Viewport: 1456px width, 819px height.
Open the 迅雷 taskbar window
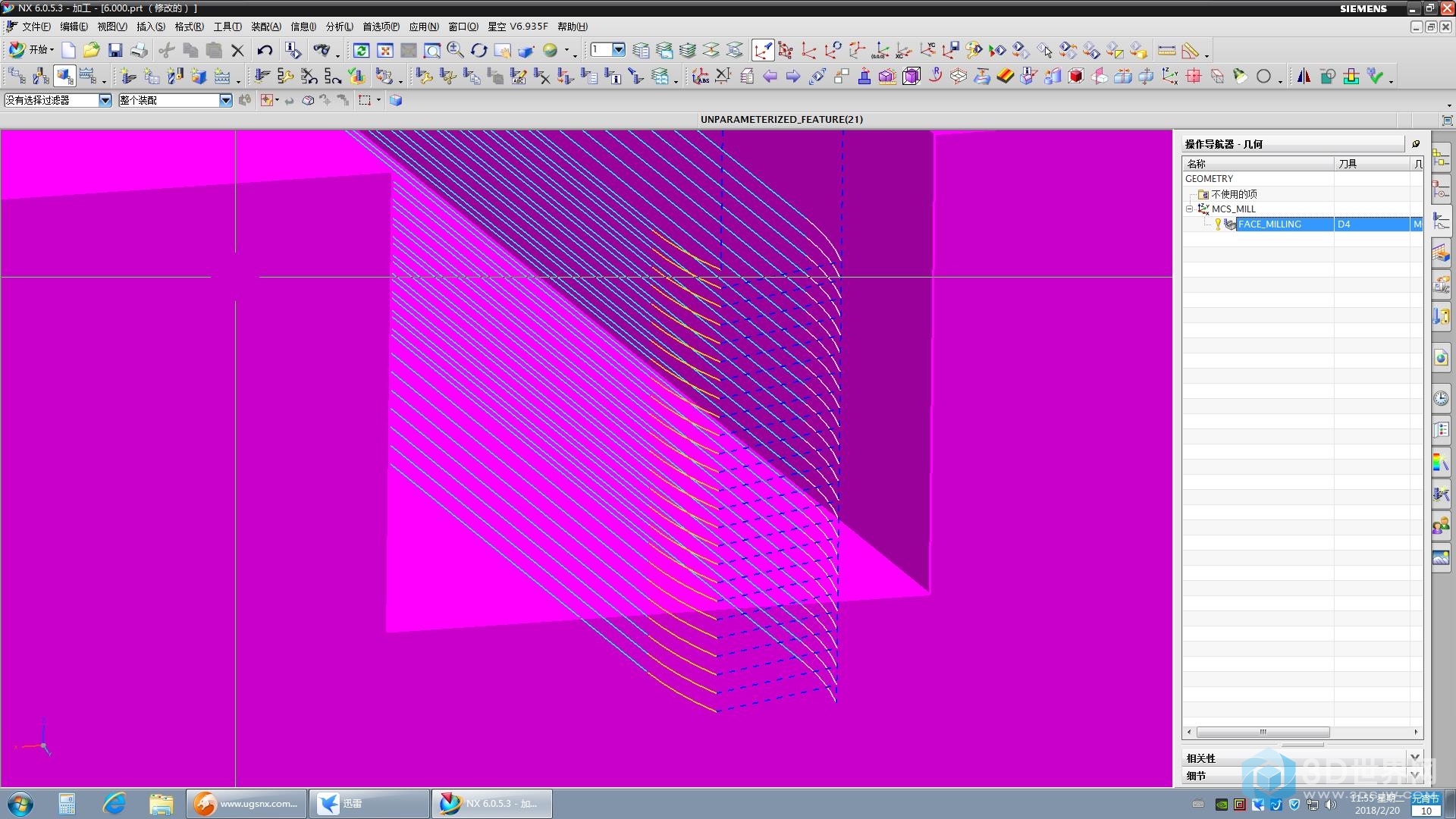[x=369, y=804]
